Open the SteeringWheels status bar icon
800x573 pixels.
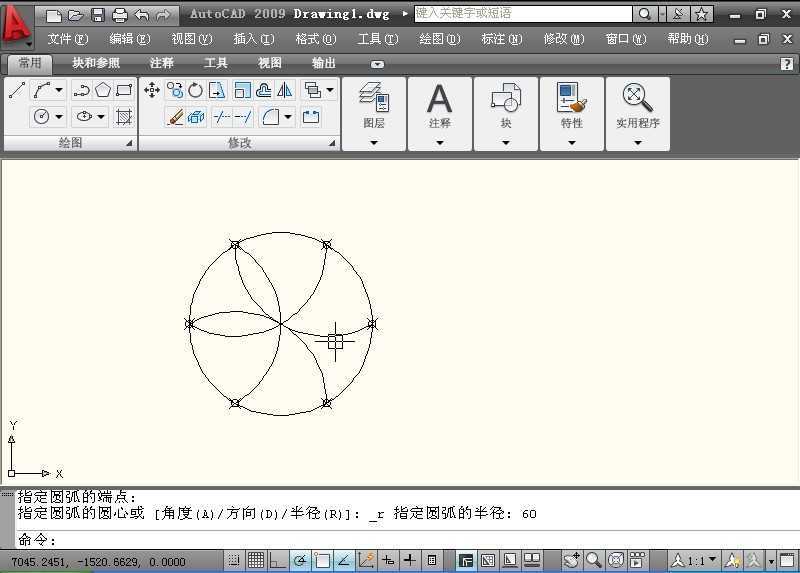(615, 561)
